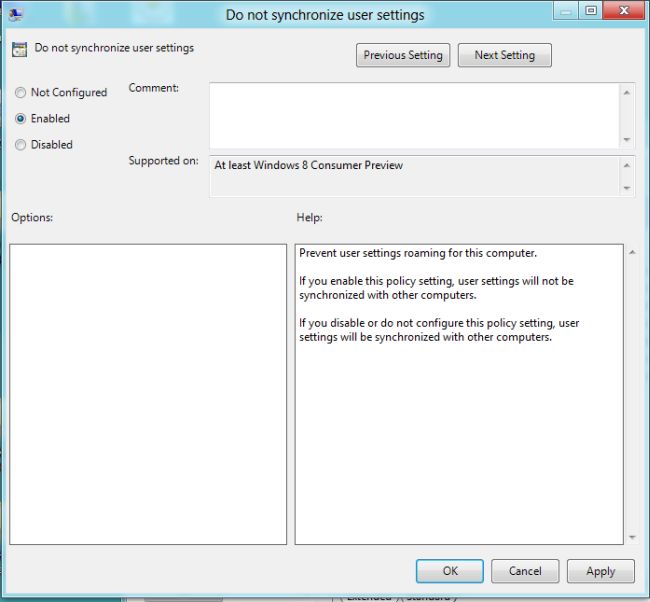The image size is (650, 602).
Task: Apply the policy setting changes
Action: pyautogui.click(x=601, y=571)
